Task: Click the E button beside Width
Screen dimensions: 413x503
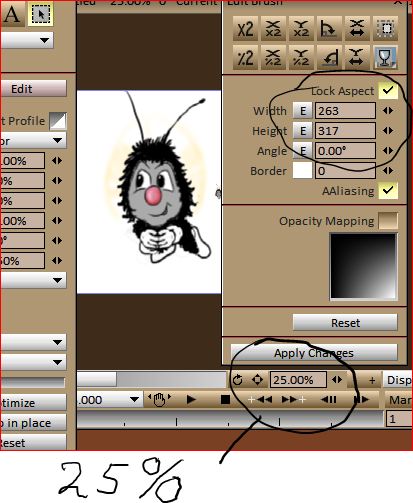Action: tap(303, 111)
